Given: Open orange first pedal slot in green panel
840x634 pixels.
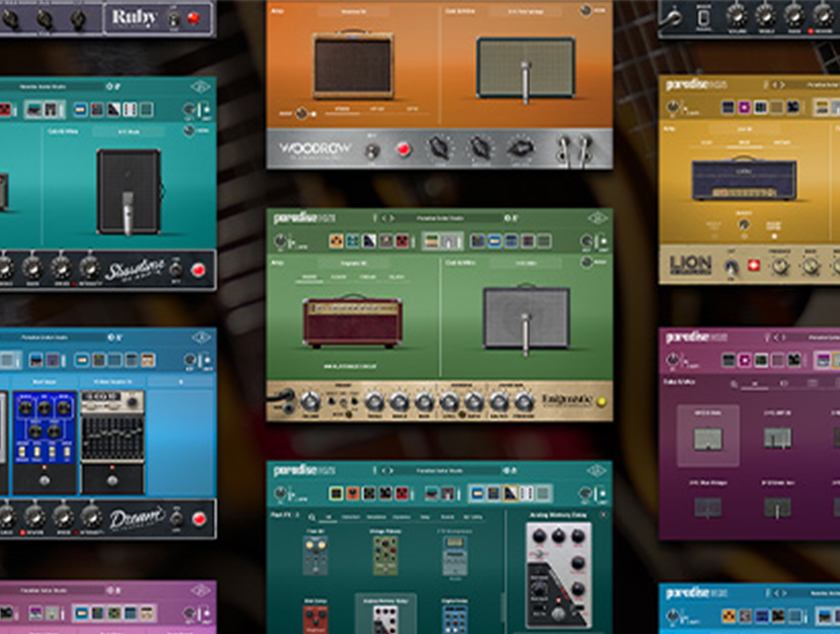Looking at the screenshot, I should (x=336, y=241).
